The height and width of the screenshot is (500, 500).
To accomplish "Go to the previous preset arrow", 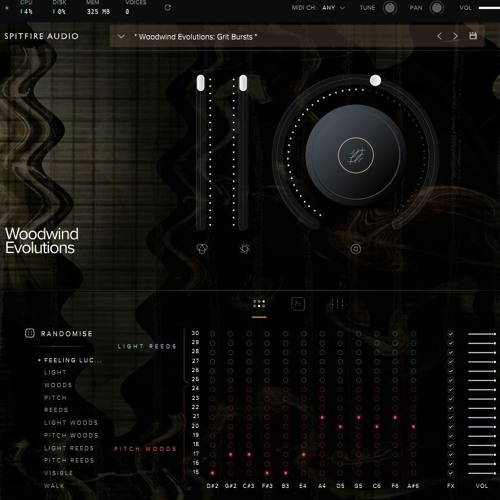I will (x=439, y=36).
